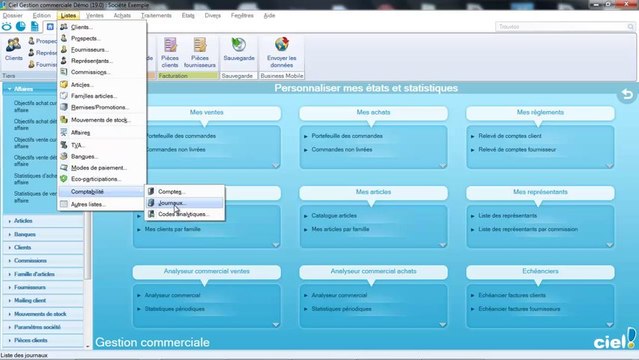Viewport: 639px width, 360px height.
Task: Click the Eco-participations shield icon
Action: coord(64,179)
